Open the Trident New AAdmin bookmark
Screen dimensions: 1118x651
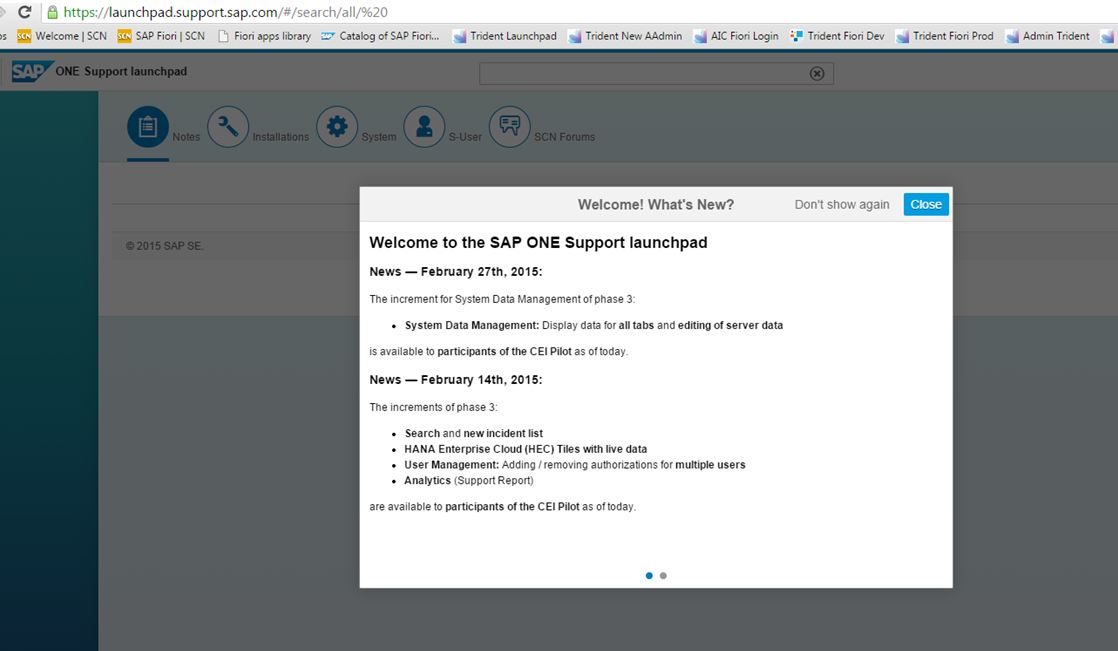[x=625, y=36]
